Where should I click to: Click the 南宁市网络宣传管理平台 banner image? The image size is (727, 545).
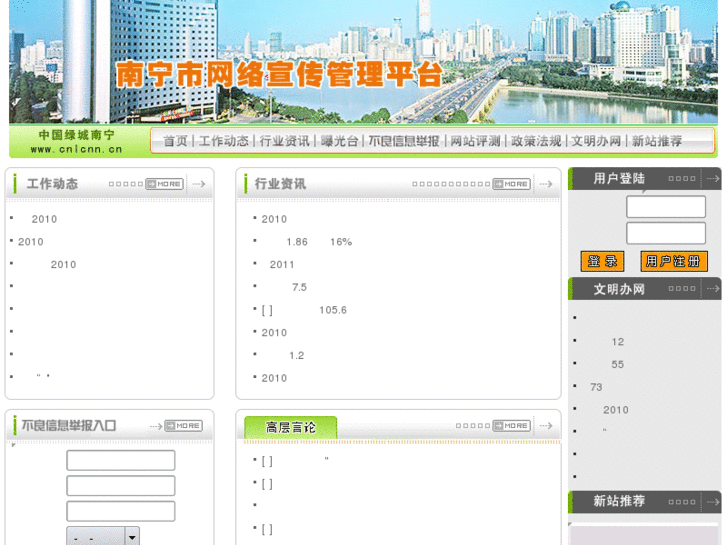364,61
